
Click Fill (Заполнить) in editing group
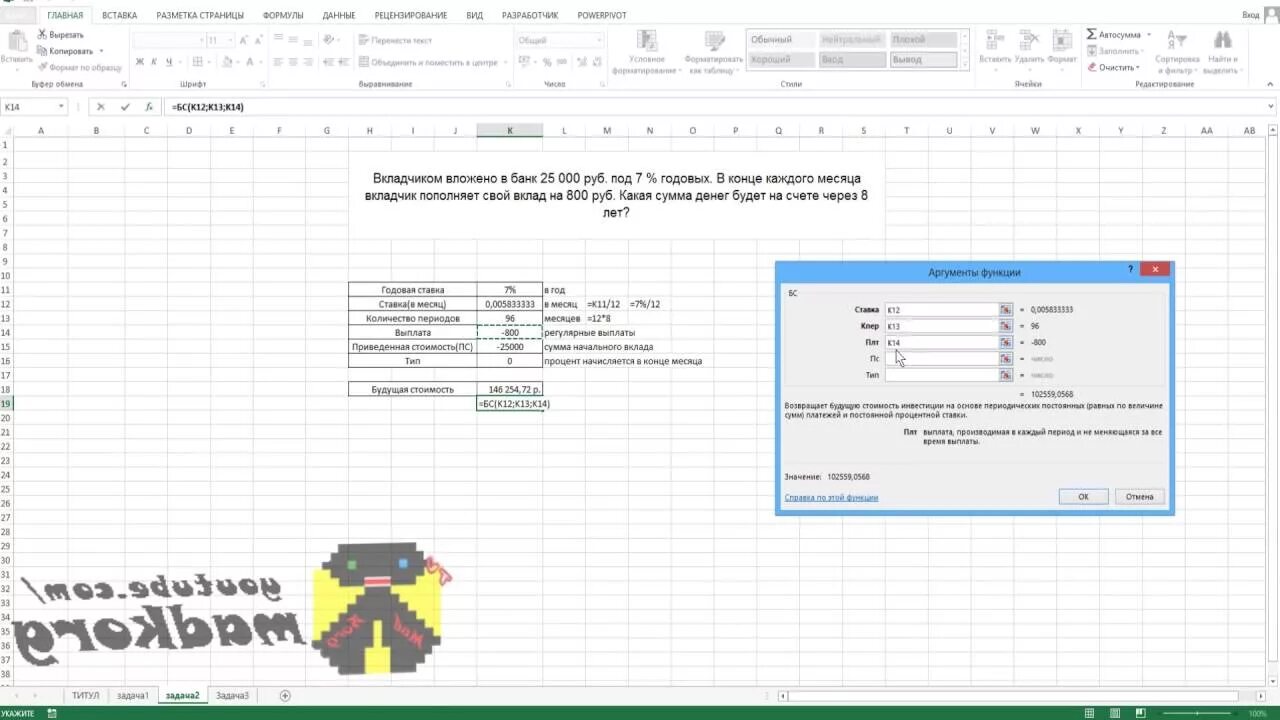point(1114,51)
